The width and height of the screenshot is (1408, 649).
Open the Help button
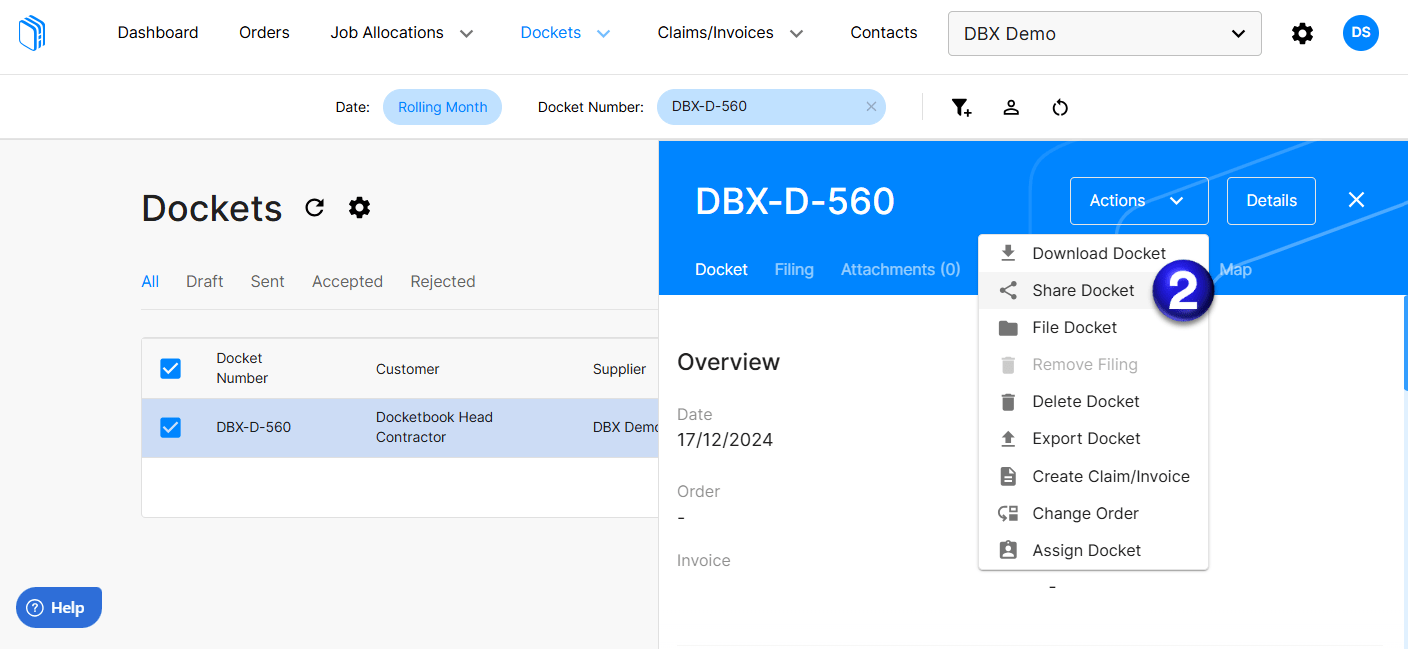tap(58, 607)
